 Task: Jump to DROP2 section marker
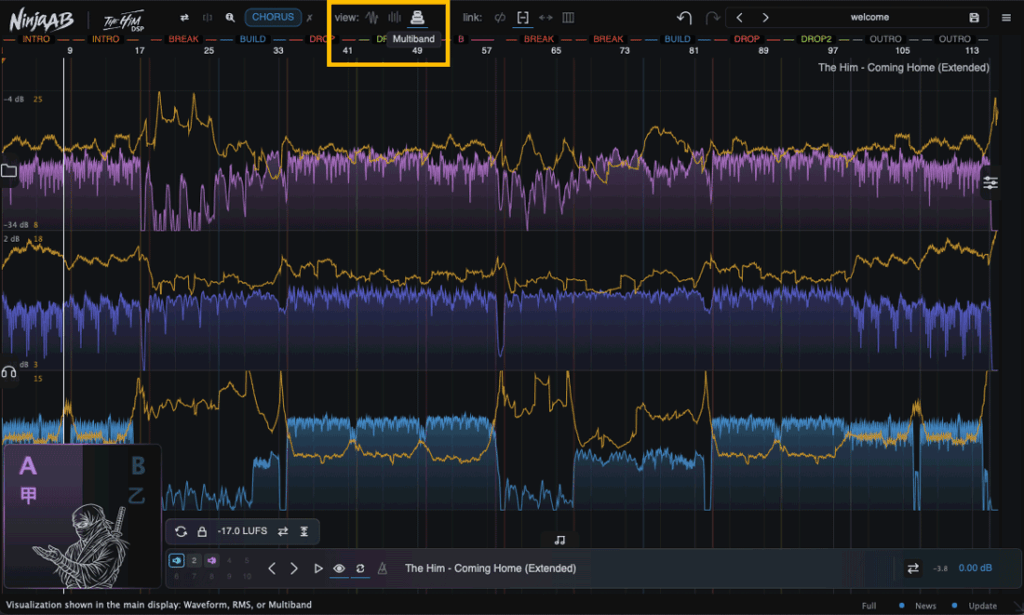click(x=816, y=39)
